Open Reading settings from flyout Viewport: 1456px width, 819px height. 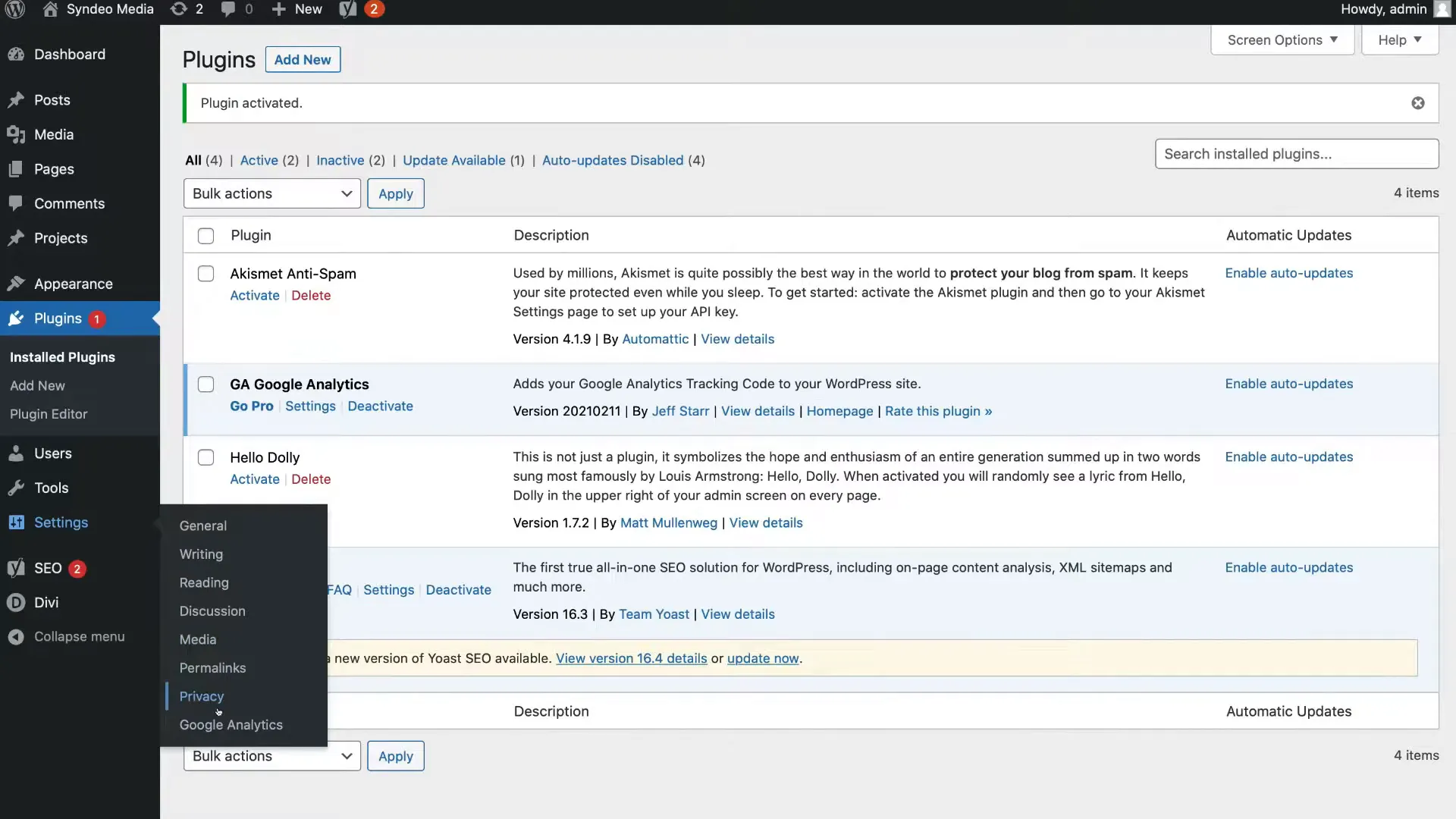[x=204, y=582]
